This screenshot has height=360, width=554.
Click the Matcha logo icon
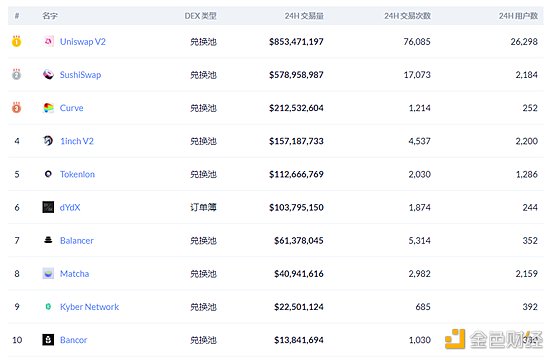point(48,273)
